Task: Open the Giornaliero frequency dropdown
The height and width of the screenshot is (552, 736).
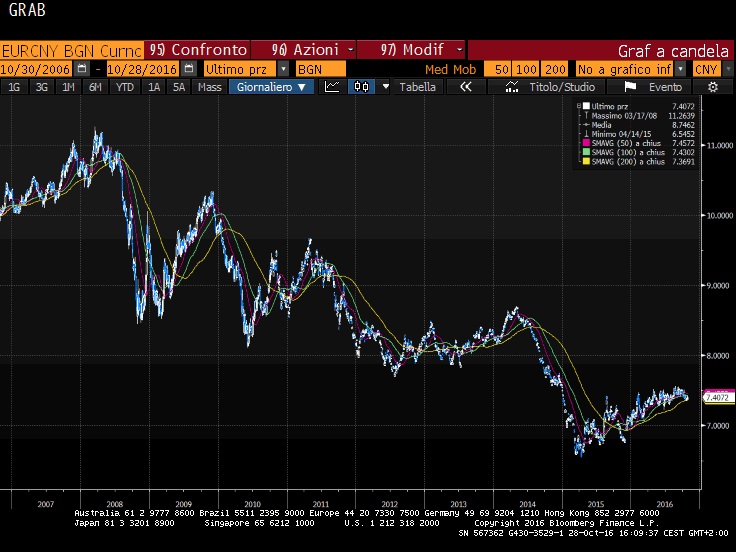Action: pos(269,87)
